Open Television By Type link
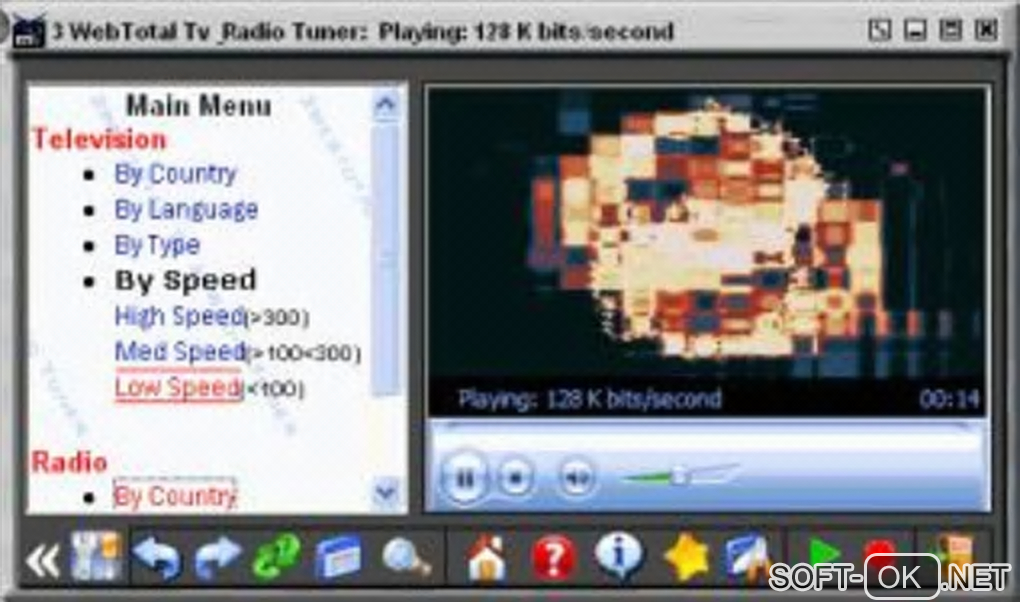 157,245
